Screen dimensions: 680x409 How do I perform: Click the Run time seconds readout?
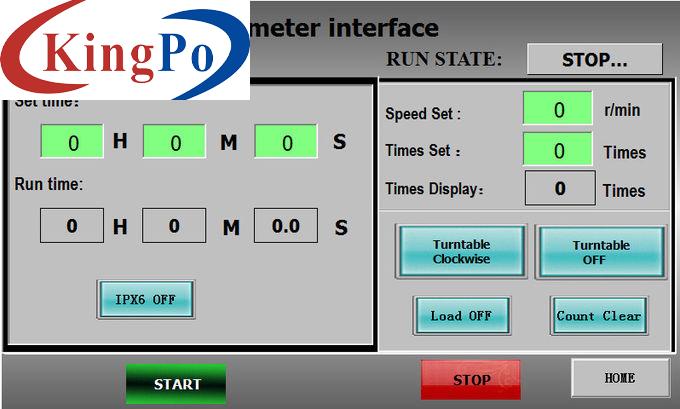[x=285, y=226]
